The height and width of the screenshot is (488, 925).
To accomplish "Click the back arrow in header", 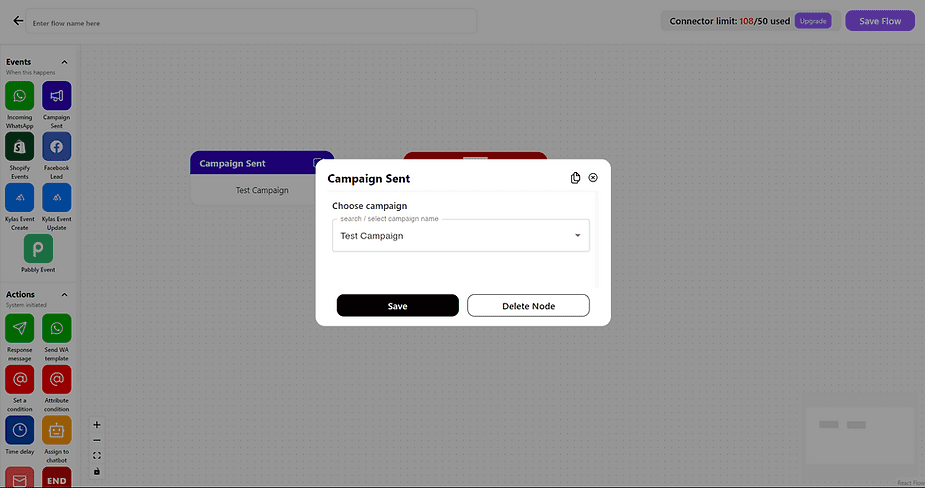I will pos(18,21).
